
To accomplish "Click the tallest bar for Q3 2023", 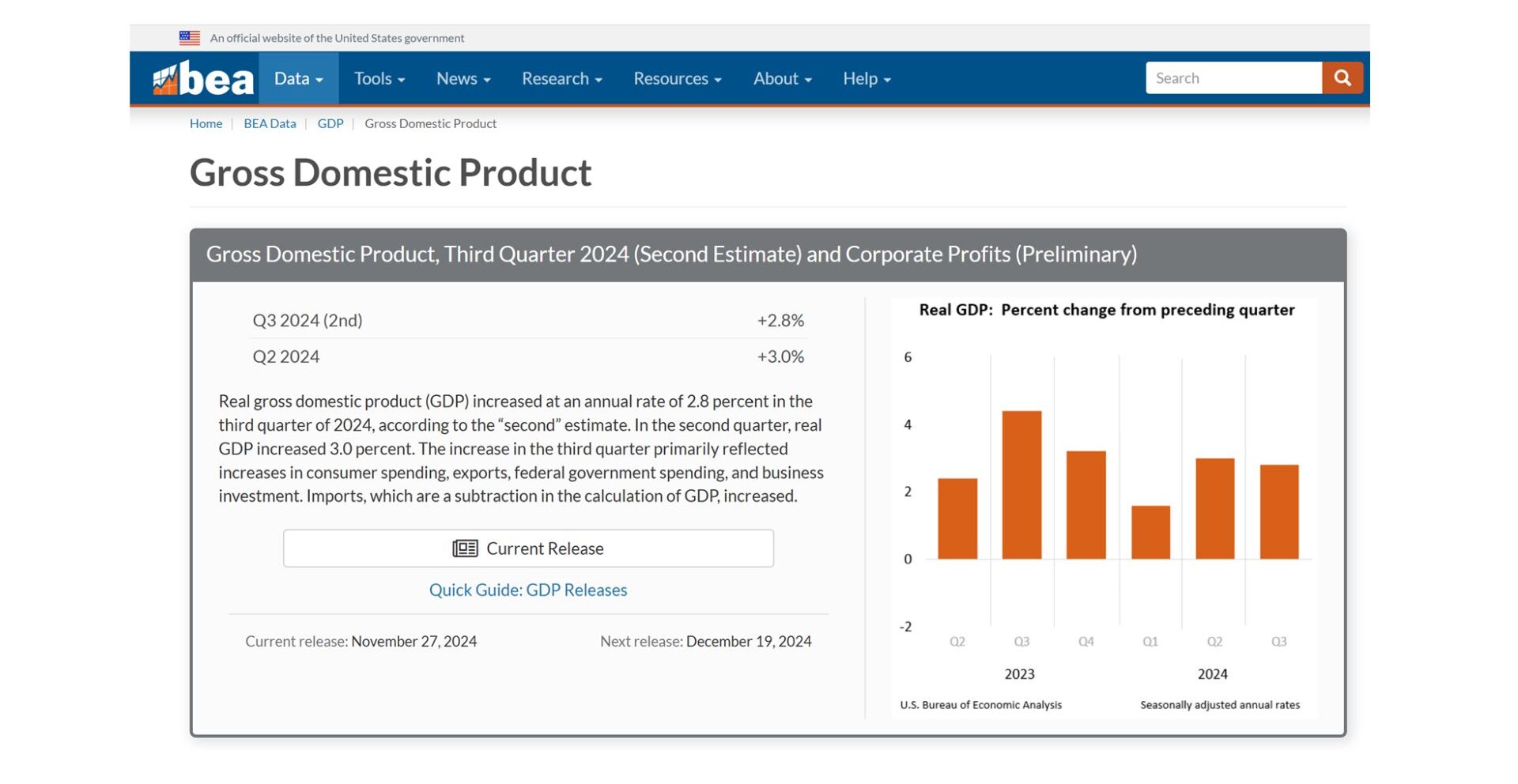I will click(x=1021, y=484).
